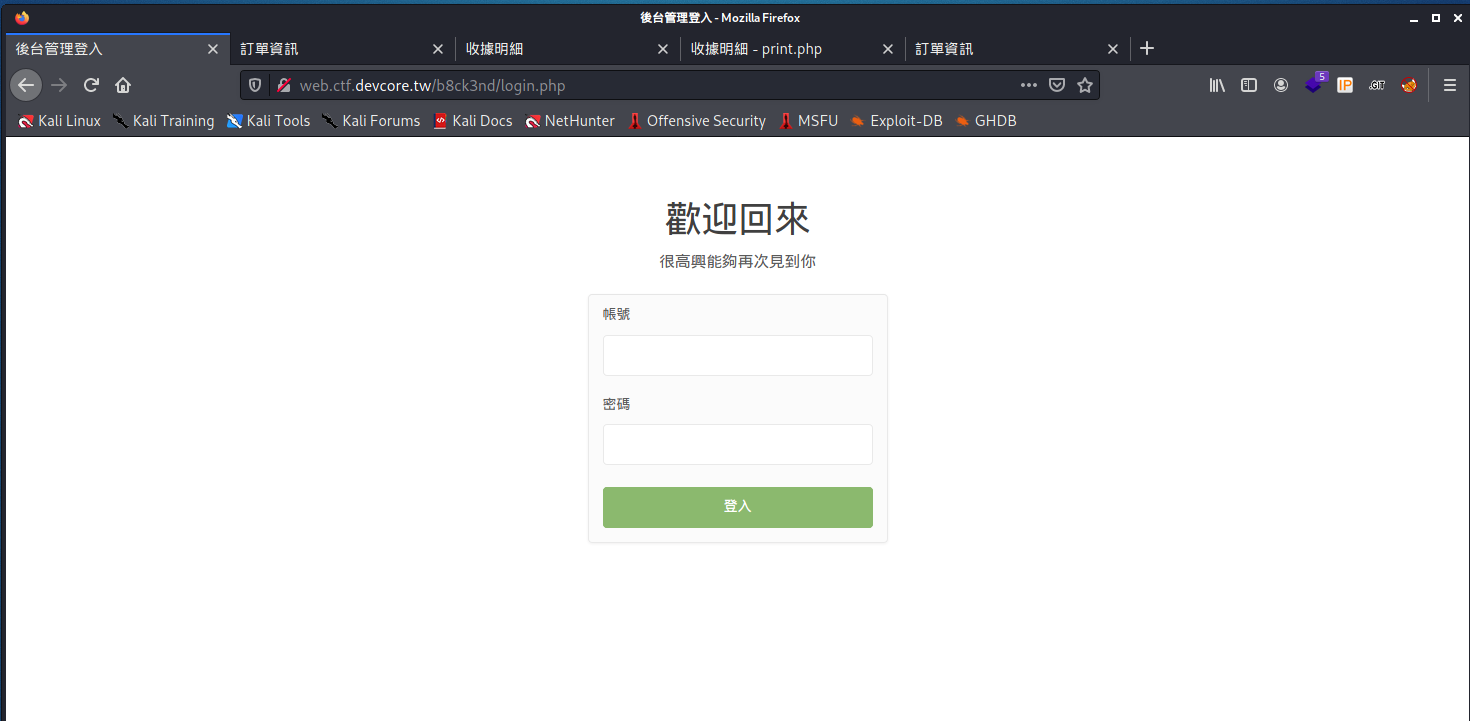Focus the 帳號 account input field
The height and width of the screenshot is (721, 1470).
pyautogui.click(x=737, y=355)
